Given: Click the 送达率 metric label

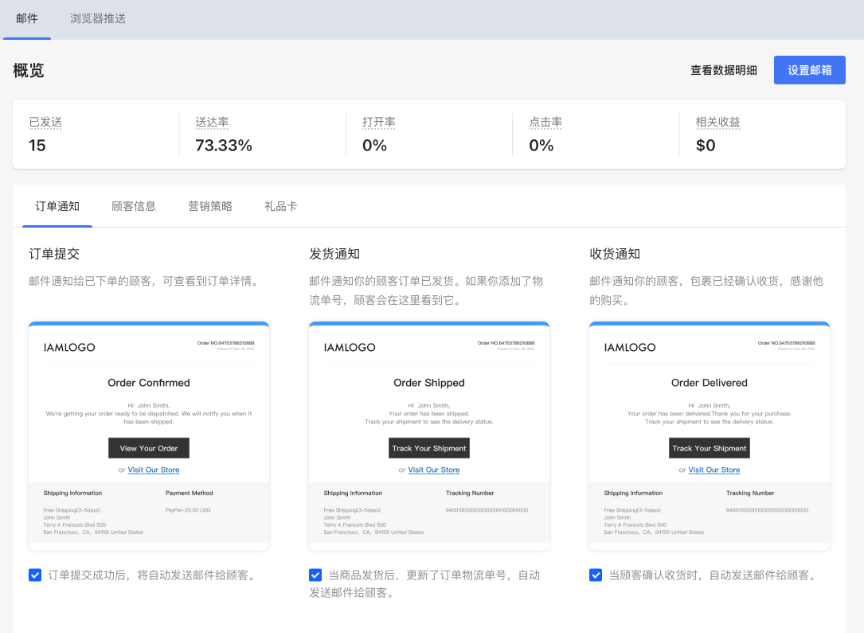Looking at the screenshot, I should tap(212, 122).
